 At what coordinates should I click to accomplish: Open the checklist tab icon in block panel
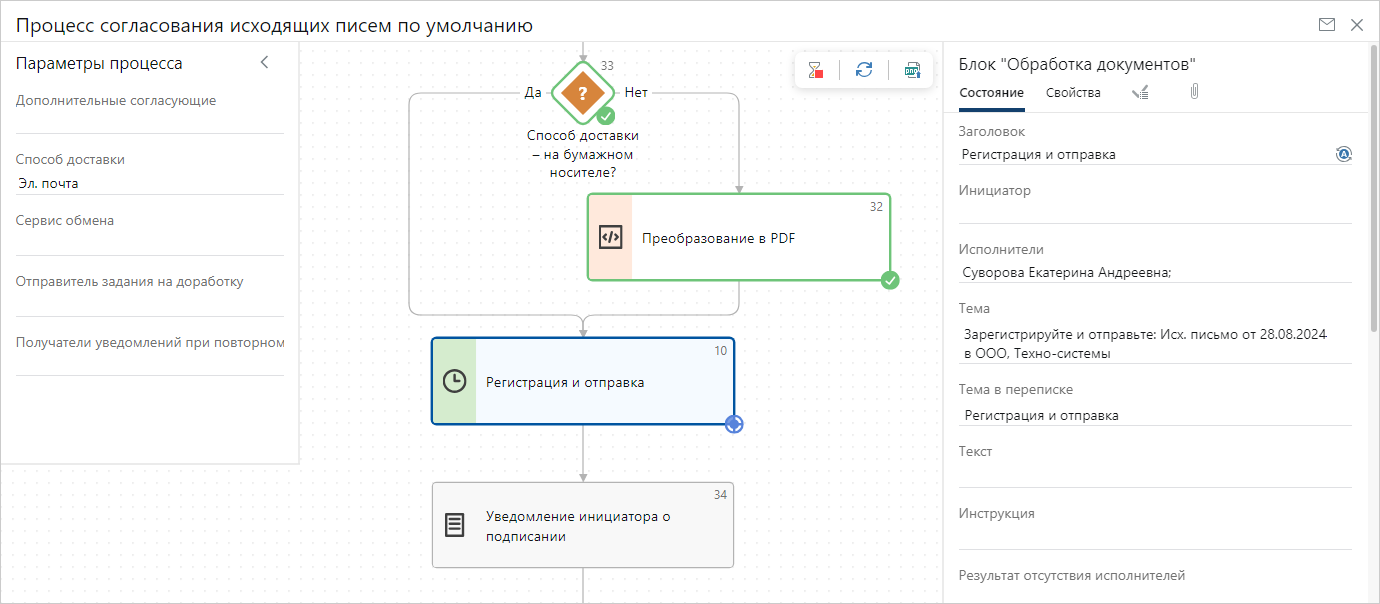(x=1140, y=92)
